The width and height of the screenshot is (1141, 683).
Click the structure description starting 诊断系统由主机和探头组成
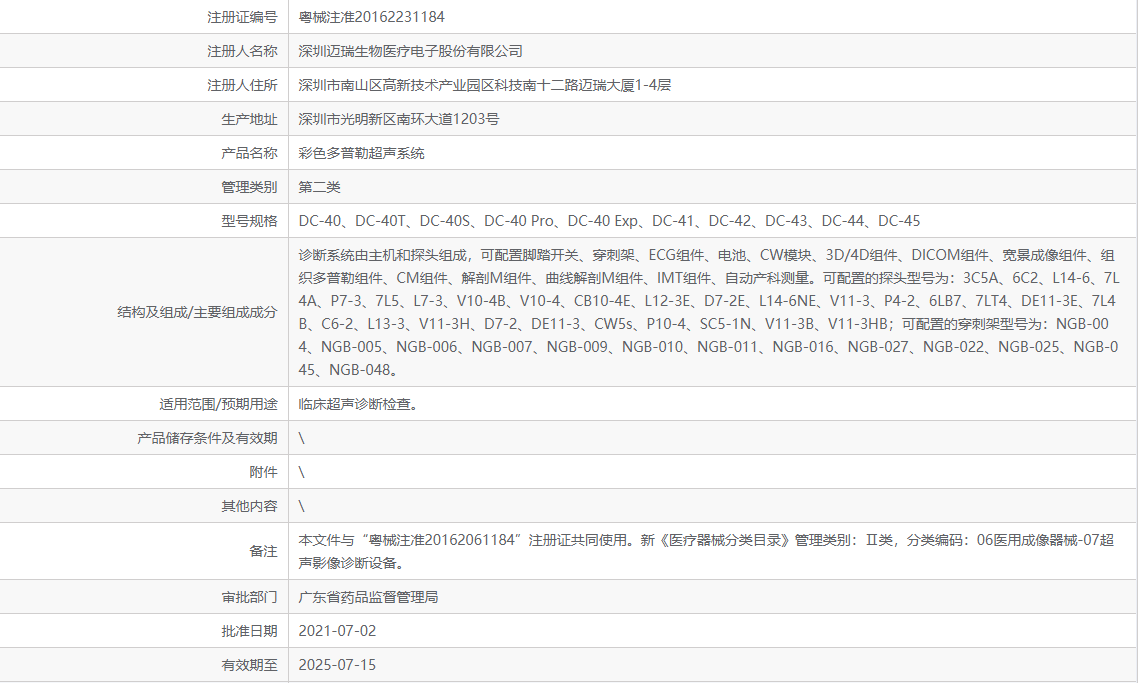[x=709, y=312]
